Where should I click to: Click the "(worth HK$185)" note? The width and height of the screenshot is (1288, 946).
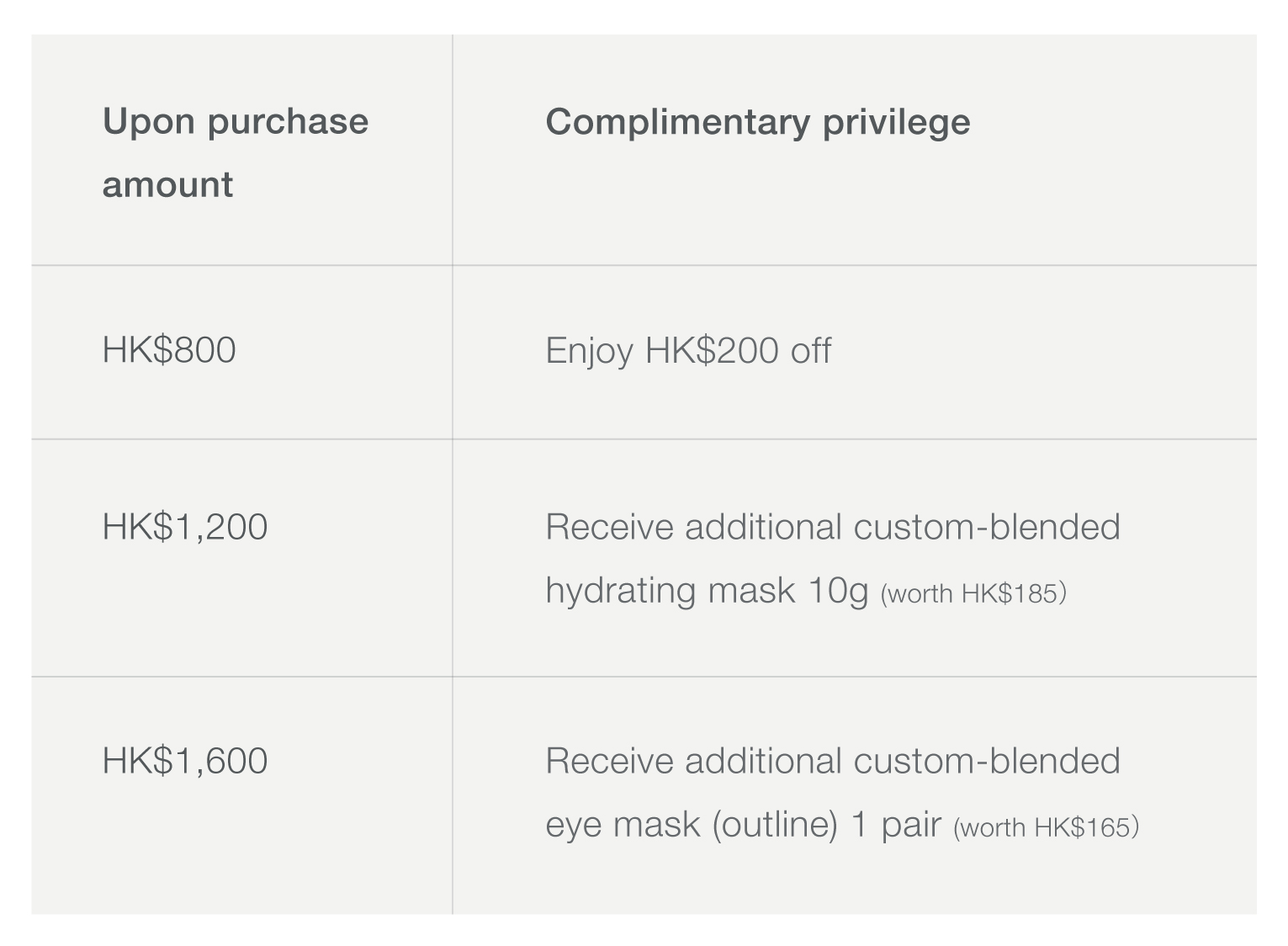pos(973,593)
